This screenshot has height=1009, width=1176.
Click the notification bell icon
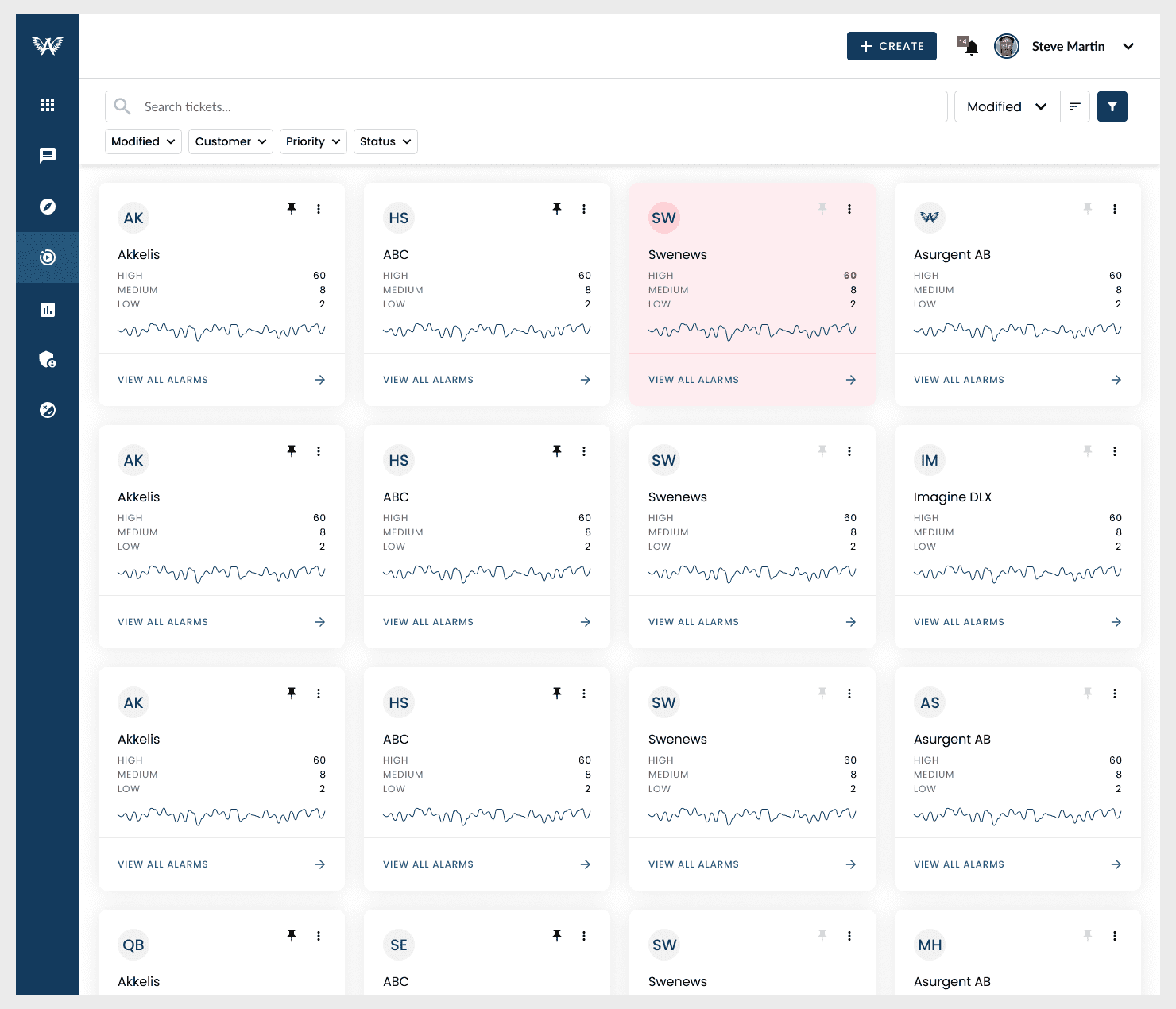[x=970, y=47]
